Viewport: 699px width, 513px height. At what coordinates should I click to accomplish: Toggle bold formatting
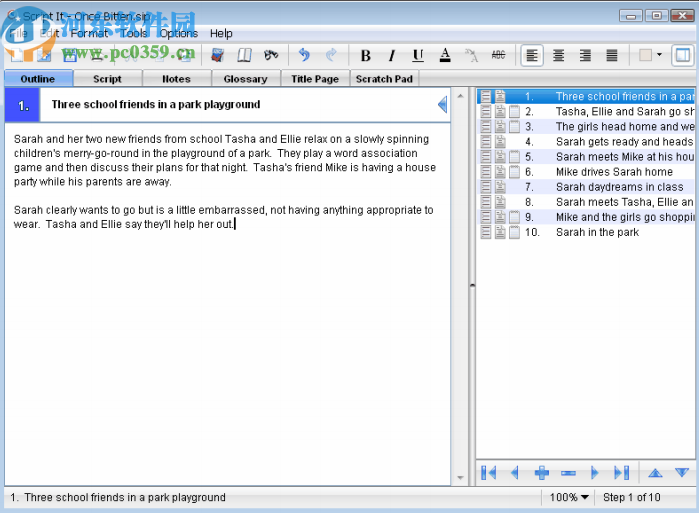366,55
